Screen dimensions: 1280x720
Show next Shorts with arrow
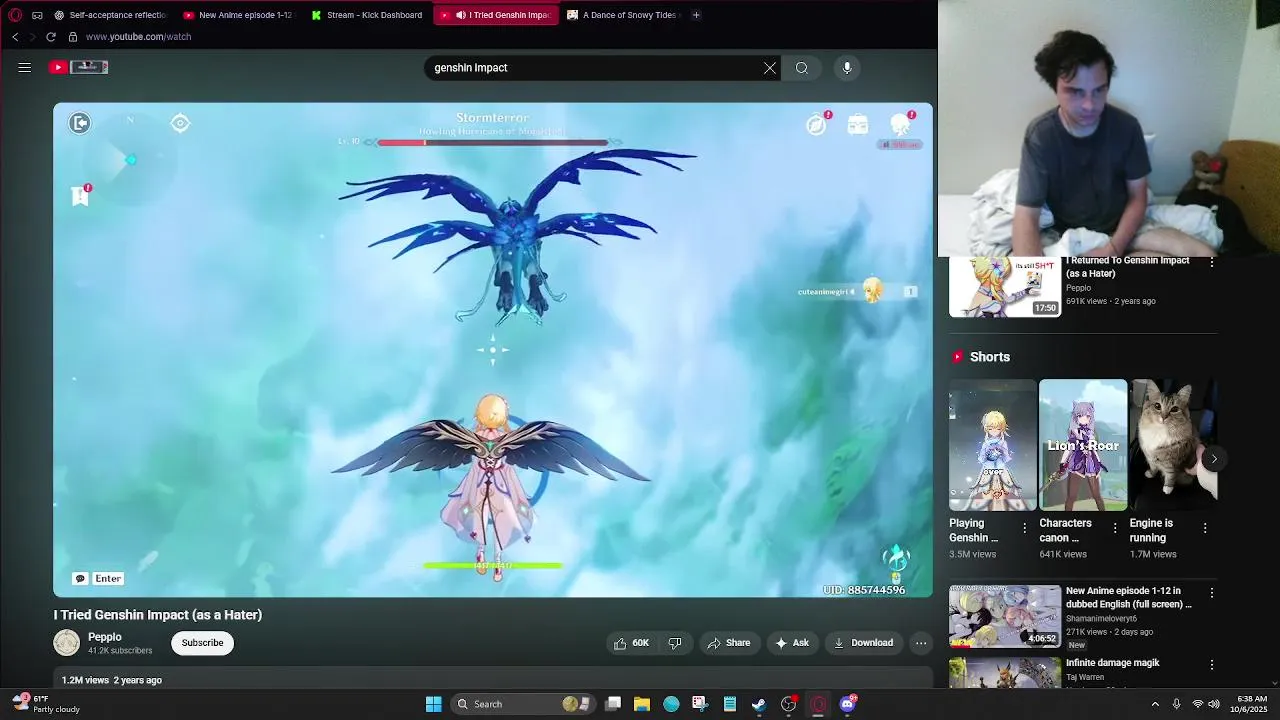coord(1213,459)
